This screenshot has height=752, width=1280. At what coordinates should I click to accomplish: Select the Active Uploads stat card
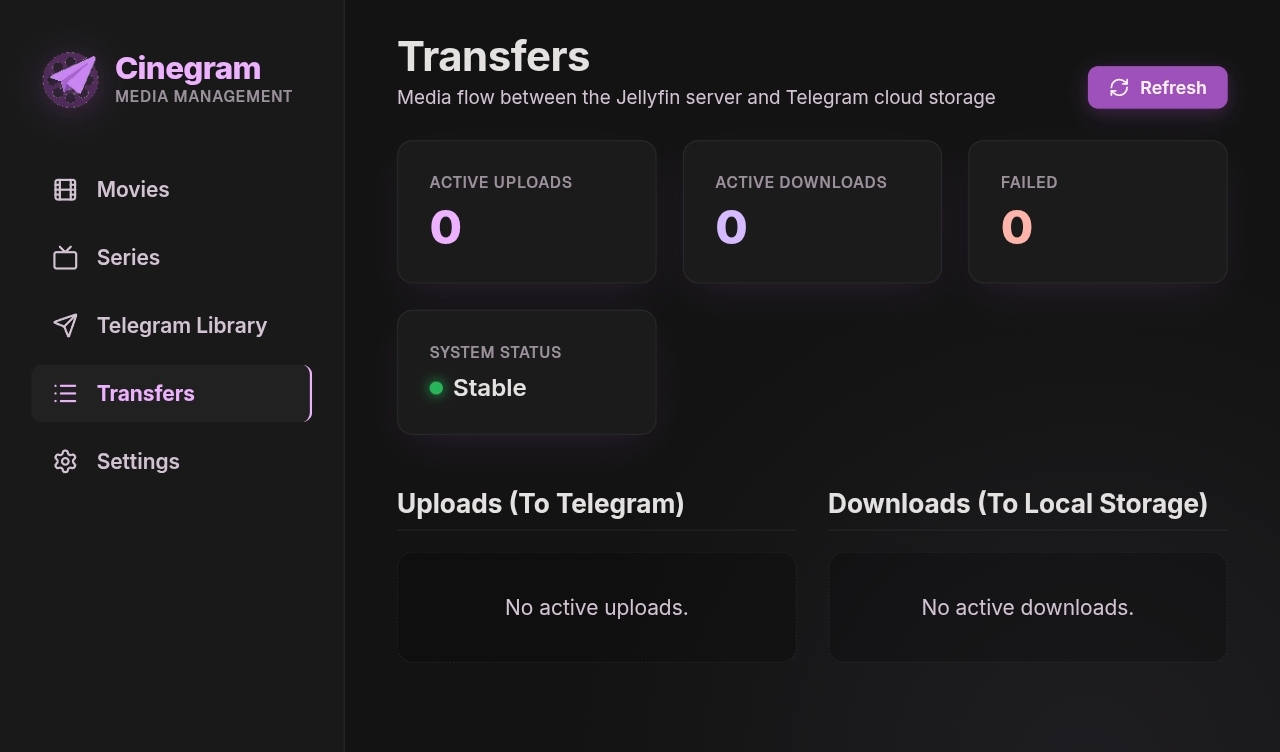click(x=527, y=212)
